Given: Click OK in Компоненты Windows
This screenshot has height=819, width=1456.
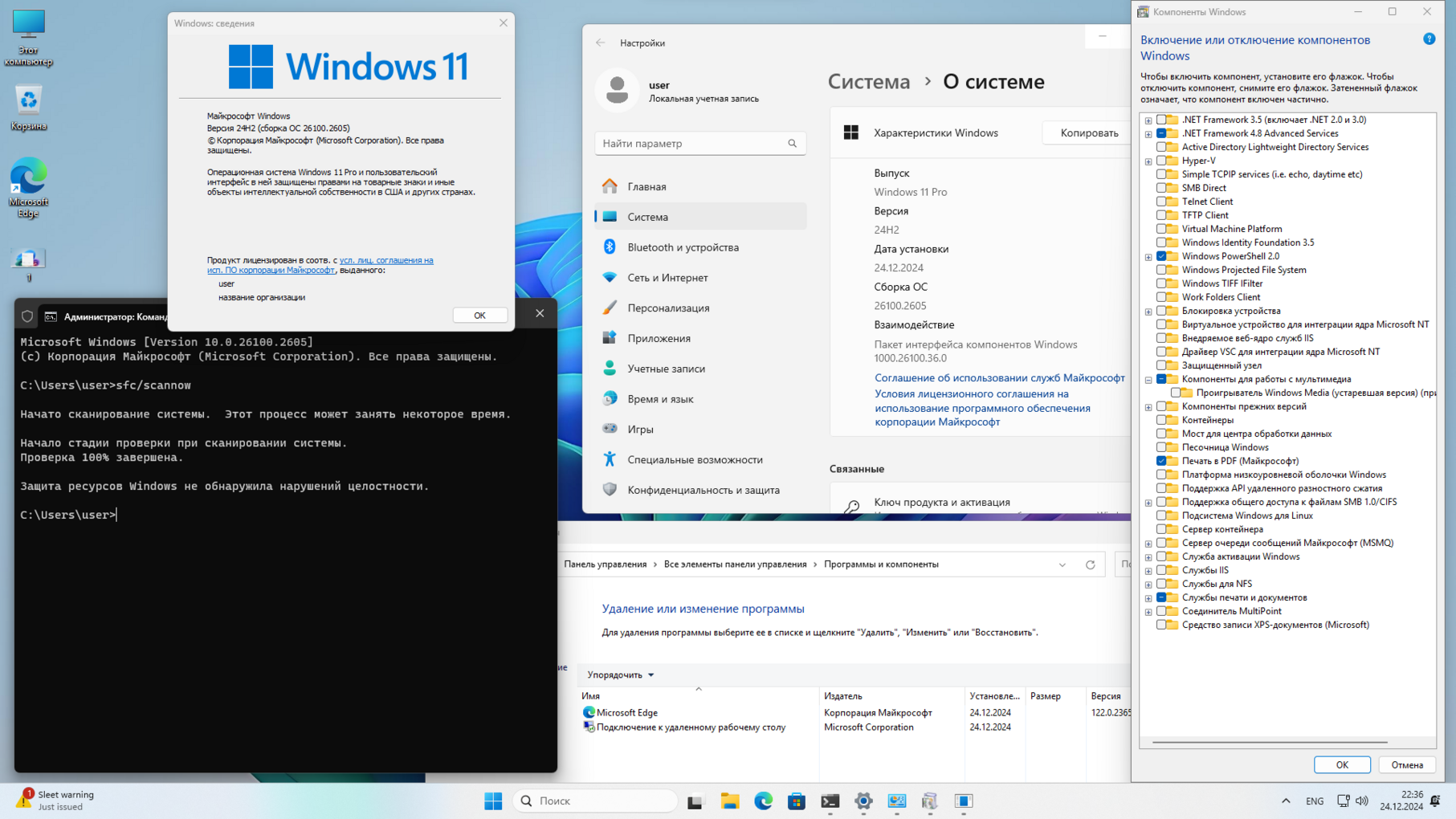Looking at the screenshot, I should coord(1342,764).
